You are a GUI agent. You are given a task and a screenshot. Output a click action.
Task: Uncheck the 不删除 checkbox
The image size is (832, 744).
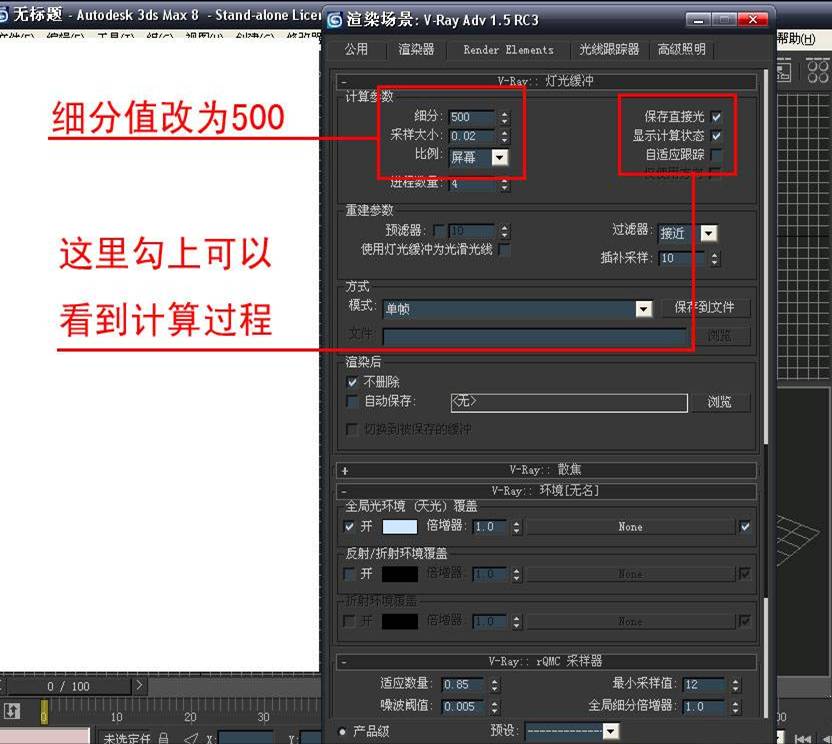(352, 382)
